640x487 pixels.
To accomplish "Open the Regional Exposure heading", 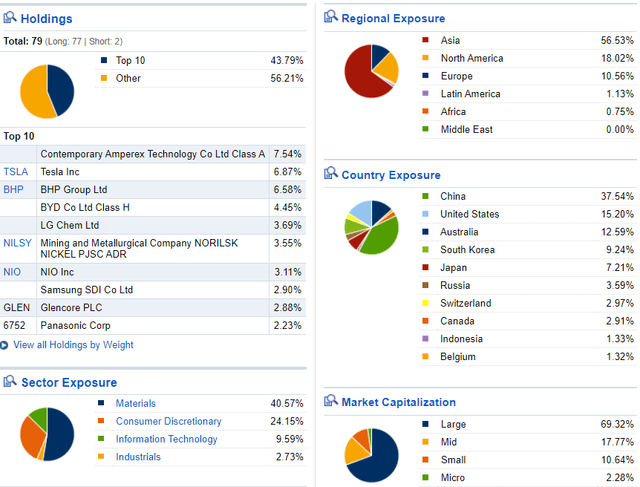I will click(x=393, y=18).
